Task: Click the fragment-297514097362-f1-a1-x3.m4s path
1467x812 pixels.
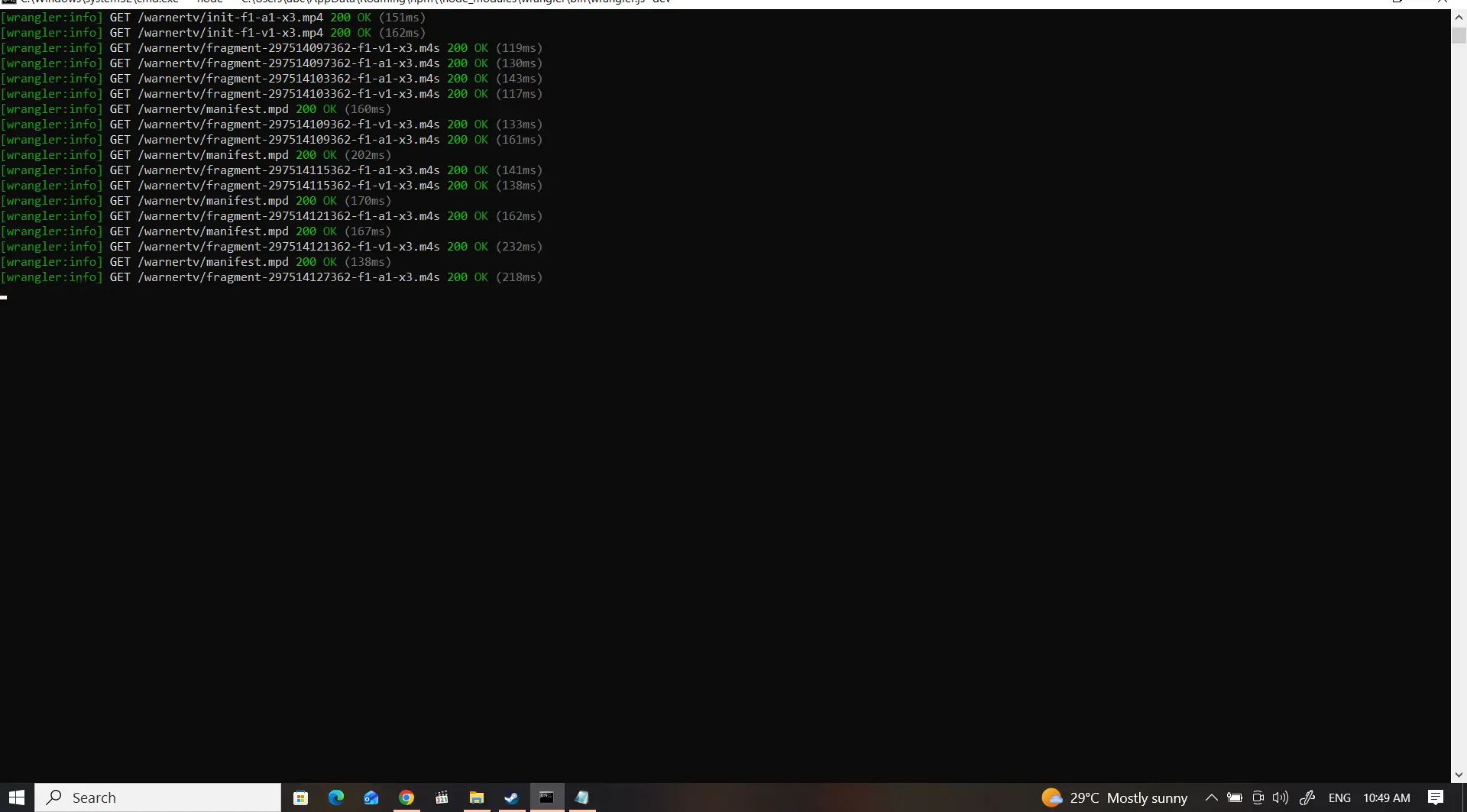Action: tap(289, 63)
